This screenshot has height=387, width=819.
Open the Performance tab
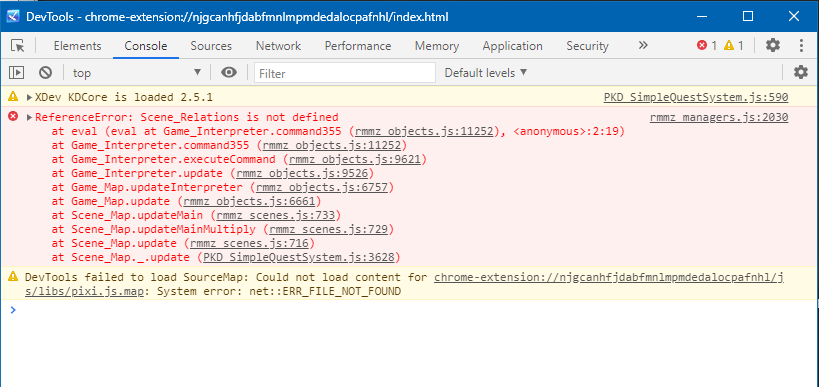358,46
